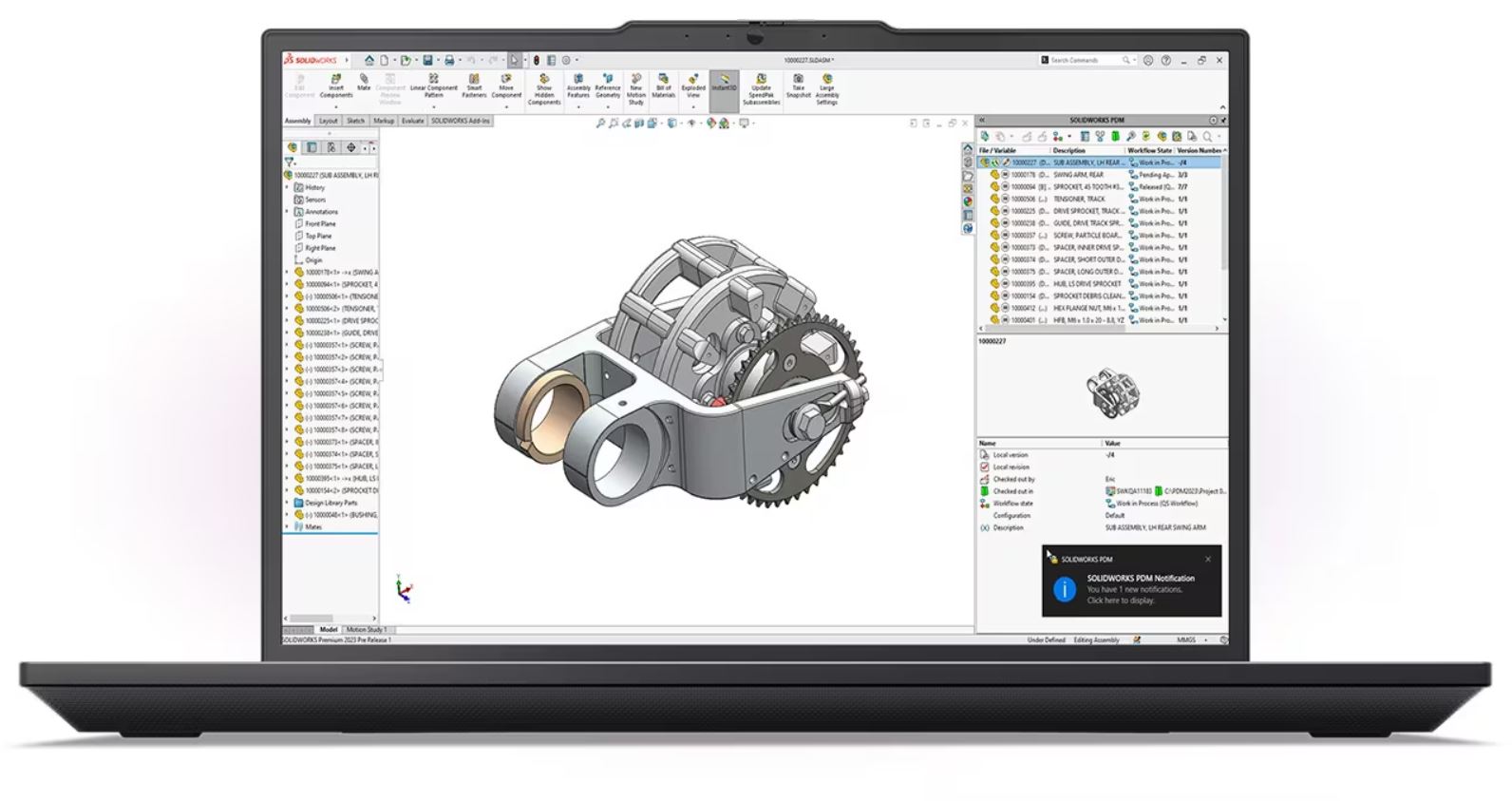Viewport: 1512px width, 801px height.
Task: Click the feature tree horizontal scrollbar
Action: click(x=312, y=619)
